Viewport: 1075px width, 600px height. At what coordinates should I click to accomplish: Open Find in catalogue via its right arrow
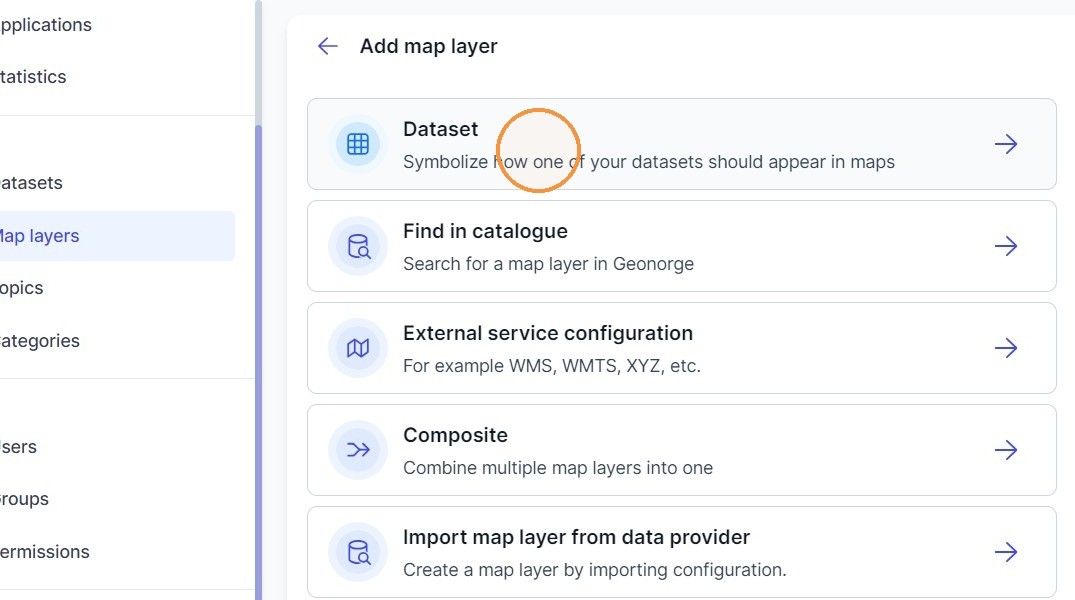click(1006, 246)
